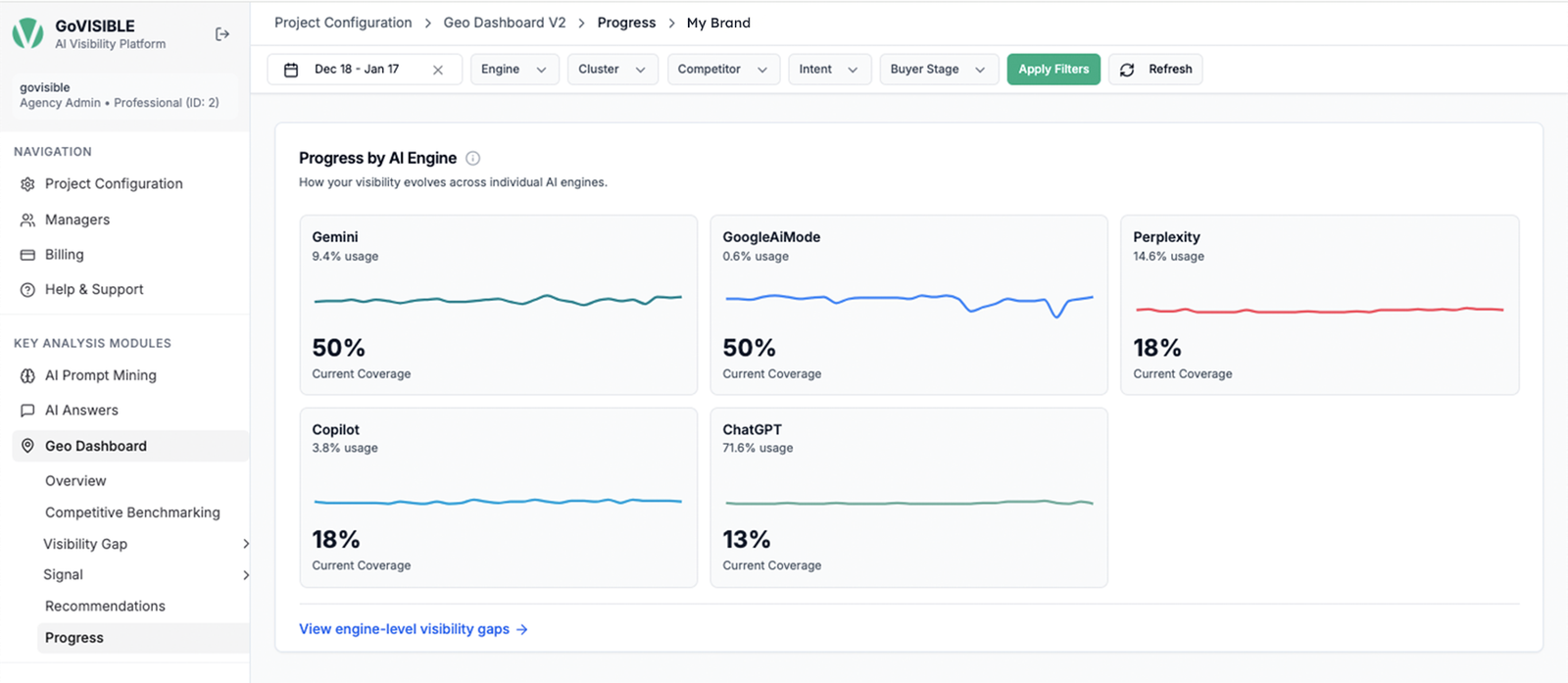This screenshot has width=1568, height=683.
Task: Click the logout icon beside GoVisible
Action: [222, 34]
